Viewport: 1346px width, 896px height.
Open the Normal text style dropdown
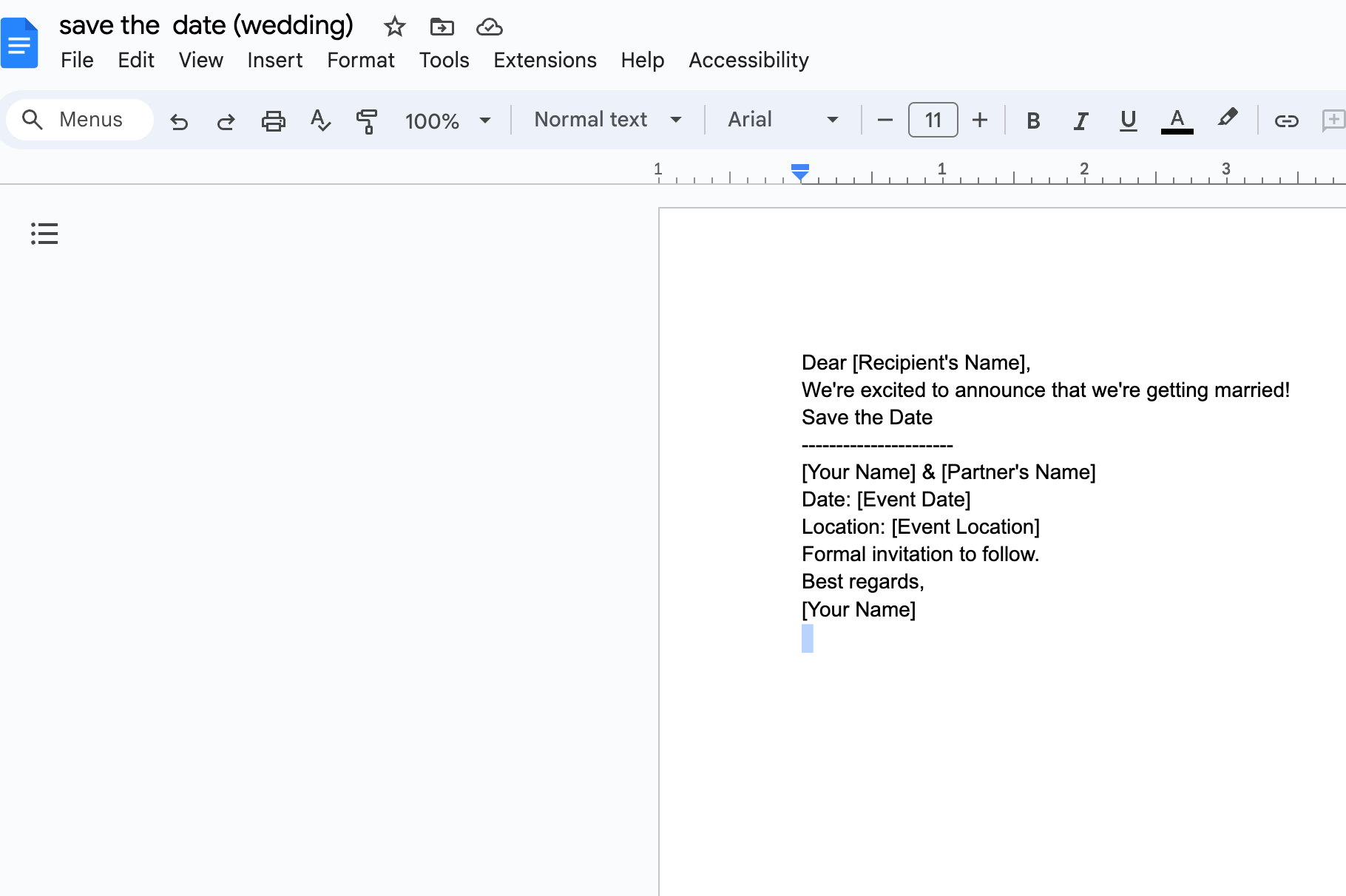(x=607, y=120)
